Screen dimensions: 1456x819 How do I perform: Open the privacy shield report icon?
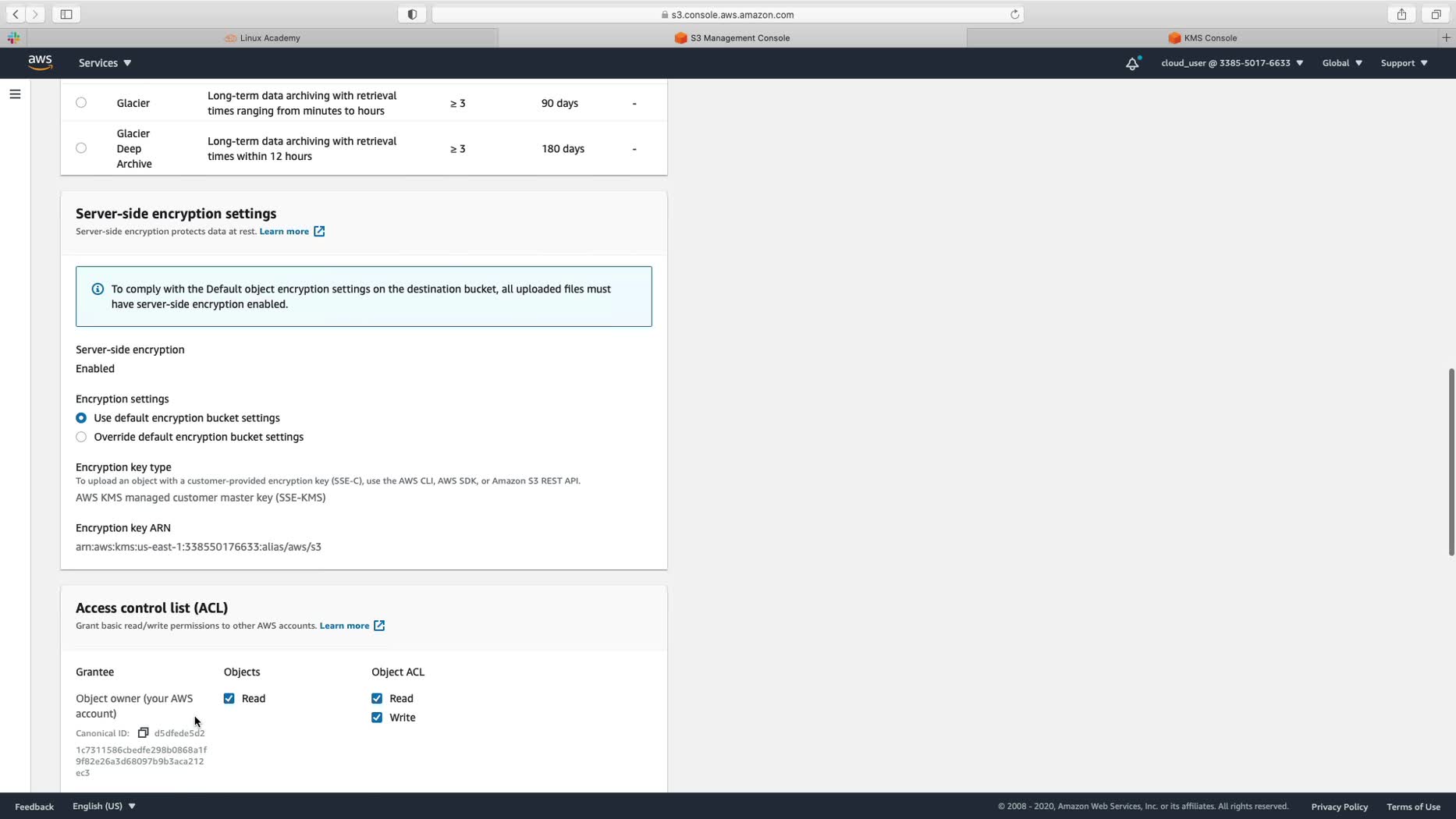pos(412,14)
